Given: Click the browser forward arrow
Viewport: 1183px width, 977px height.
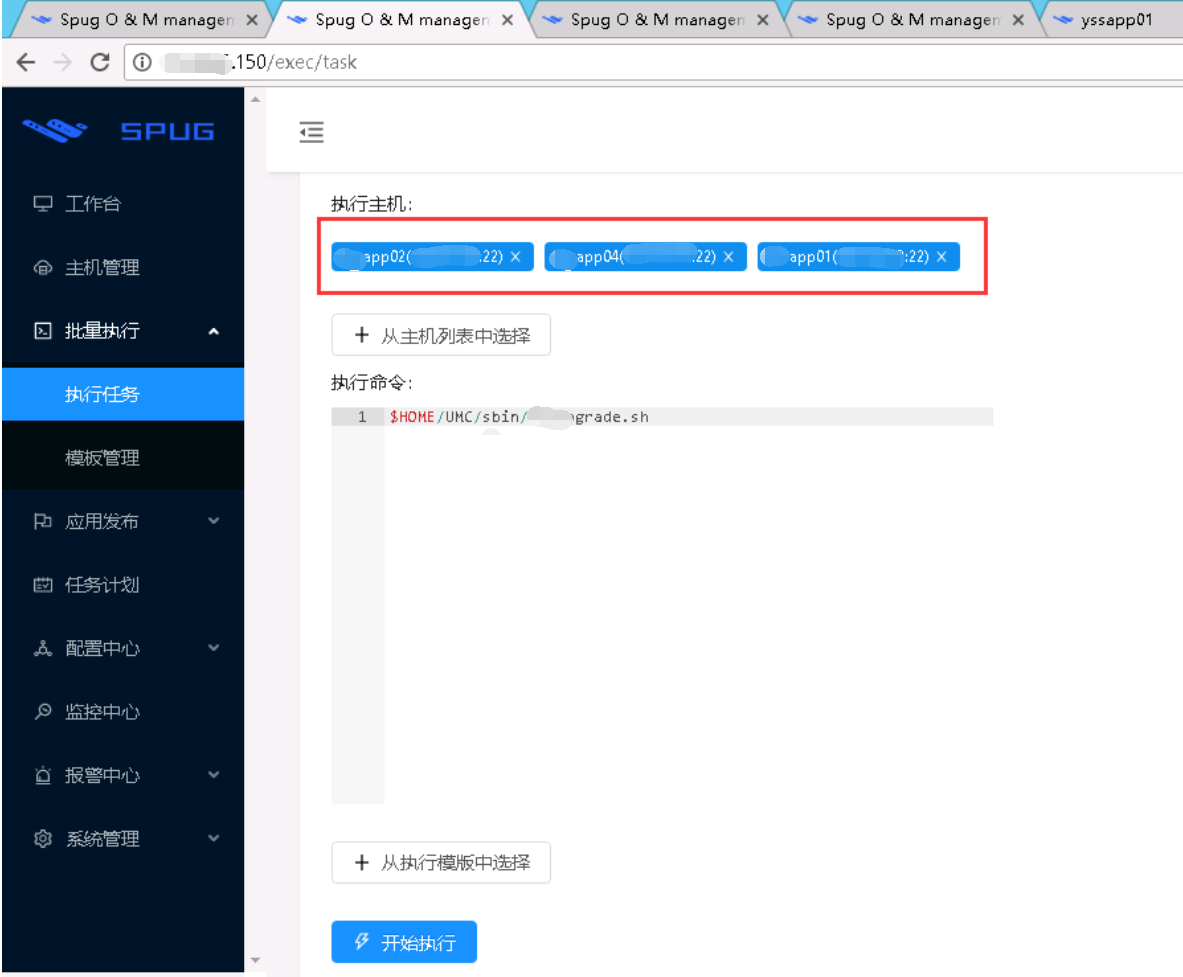Looking at the screenshot, I should pyautogui.click(x=63, y=62).
